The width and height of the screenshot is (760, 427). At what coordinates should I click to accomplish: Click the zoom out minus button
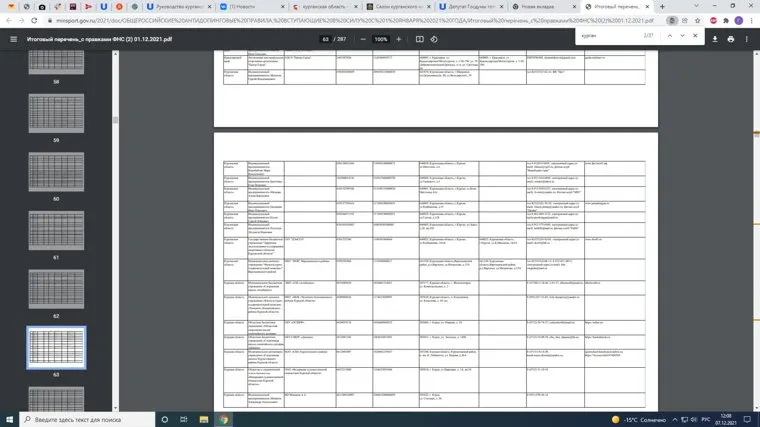tap(361, 39)
